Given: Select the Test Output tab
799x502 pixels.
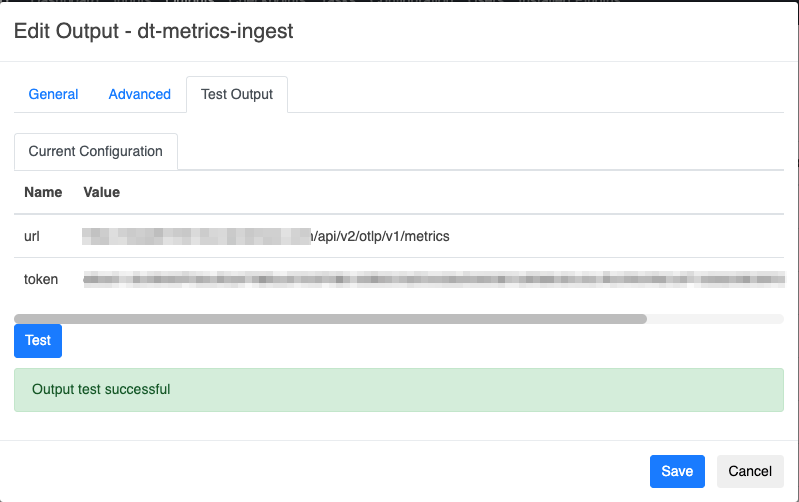Looking at the screenshot, I should (x=237, y=94).
